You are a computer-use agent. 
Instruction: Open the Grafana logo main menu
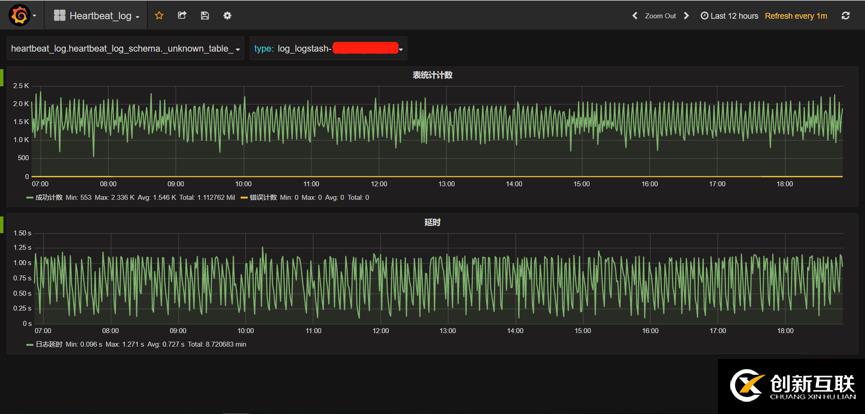[x=20, y=16]
